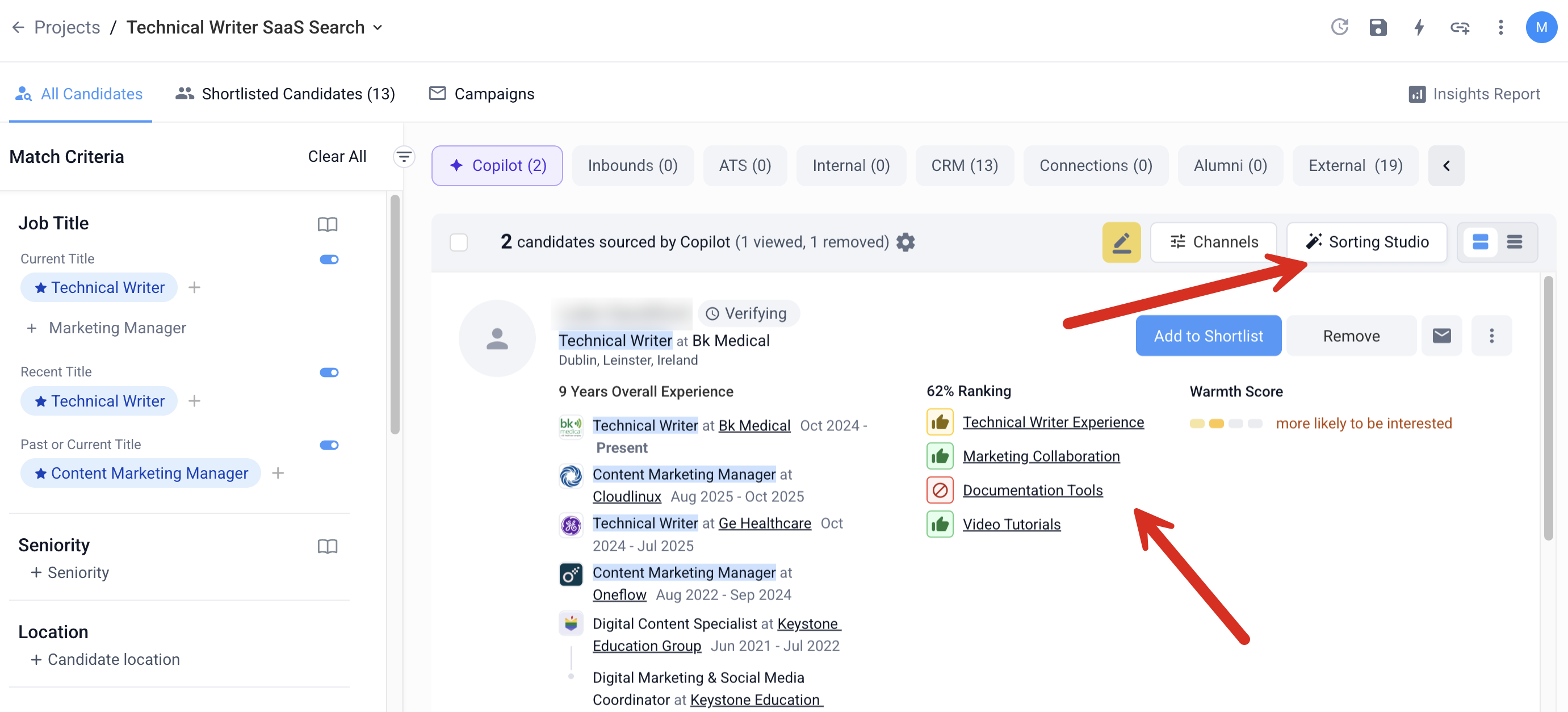Open the Ge Healthcare company link
This screenshot has width=1568, height=712.
coord(765,523)
